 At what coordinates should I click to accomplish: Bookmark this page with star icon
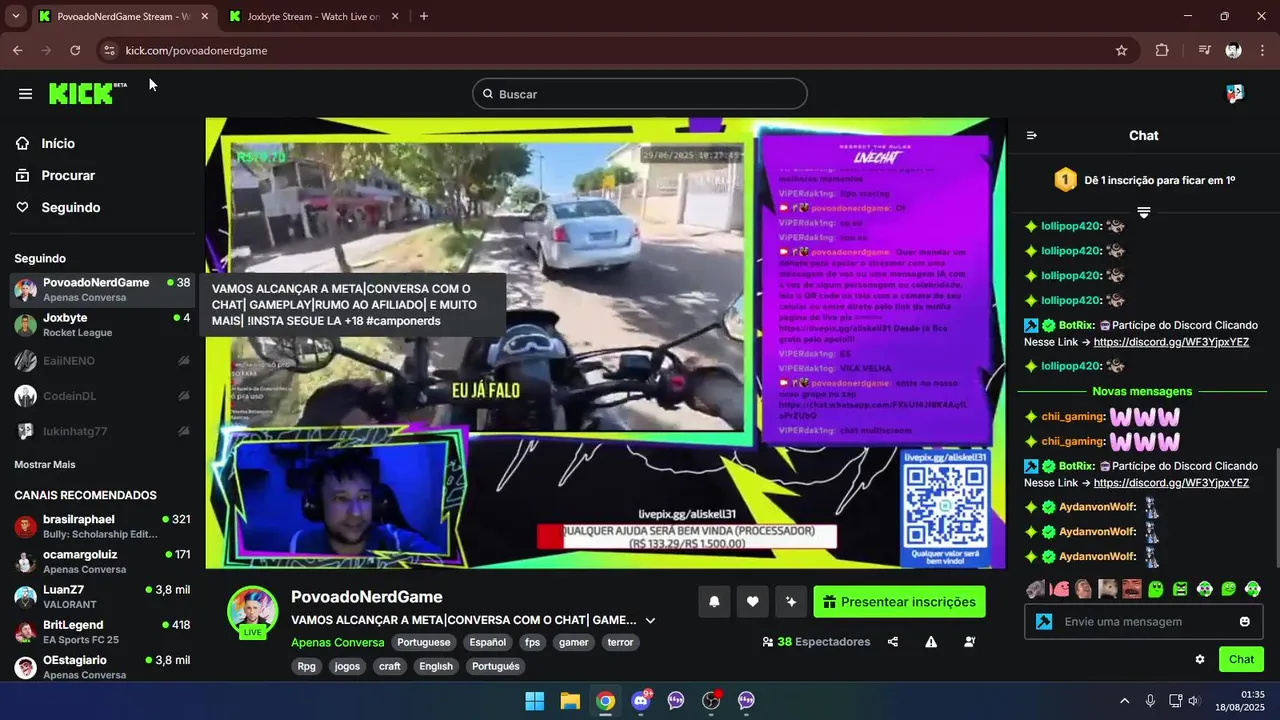[x=1121, y=50]
